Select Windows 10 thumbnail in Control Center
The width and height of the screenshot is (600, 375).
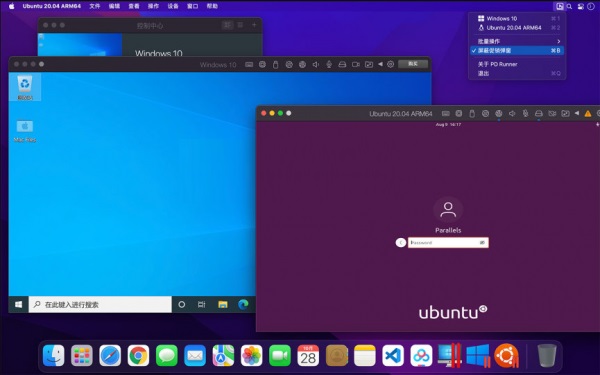[80, 45]
